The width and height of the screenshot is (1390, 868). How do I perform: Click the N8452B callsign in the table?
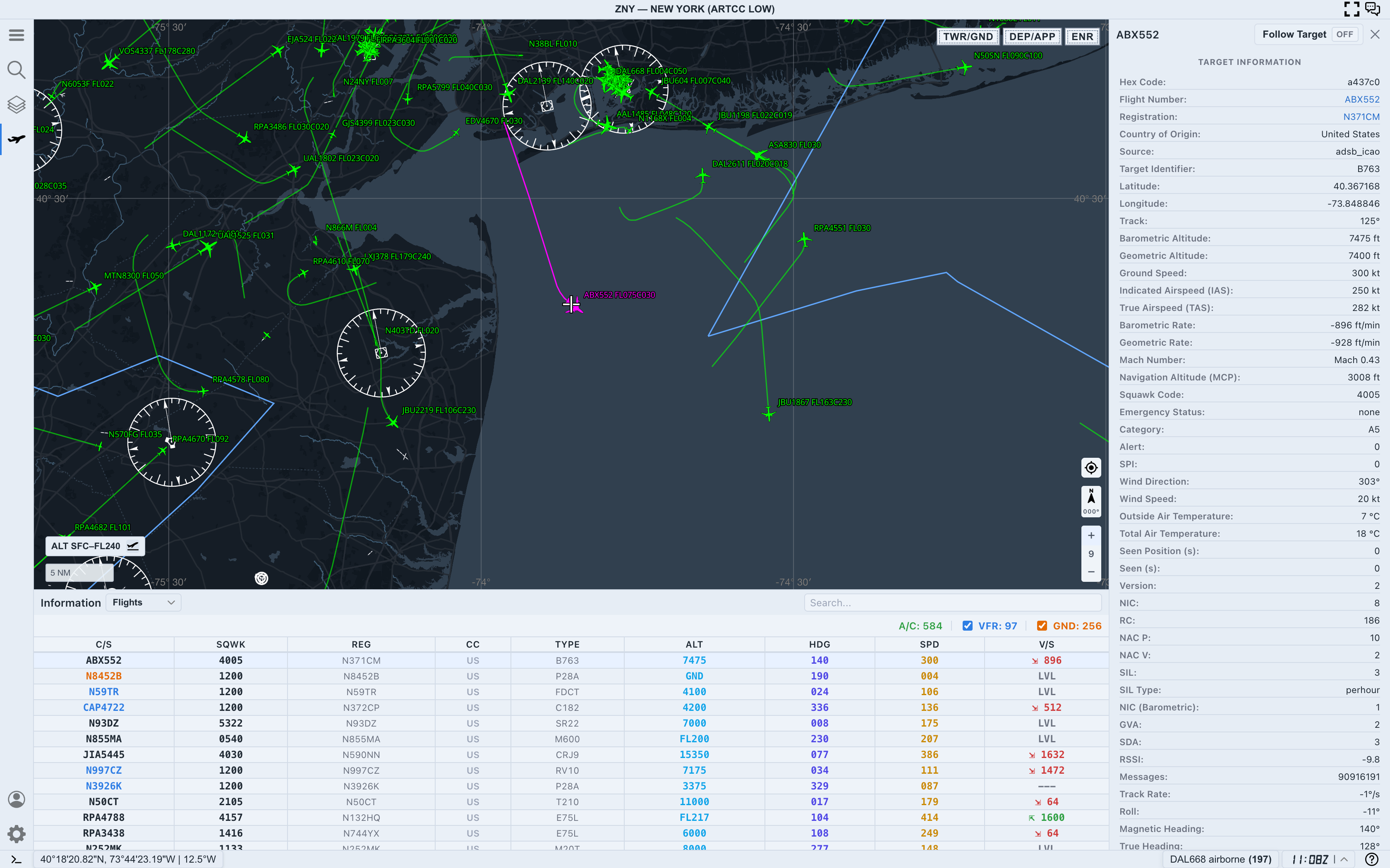click(x=103, y=676)
